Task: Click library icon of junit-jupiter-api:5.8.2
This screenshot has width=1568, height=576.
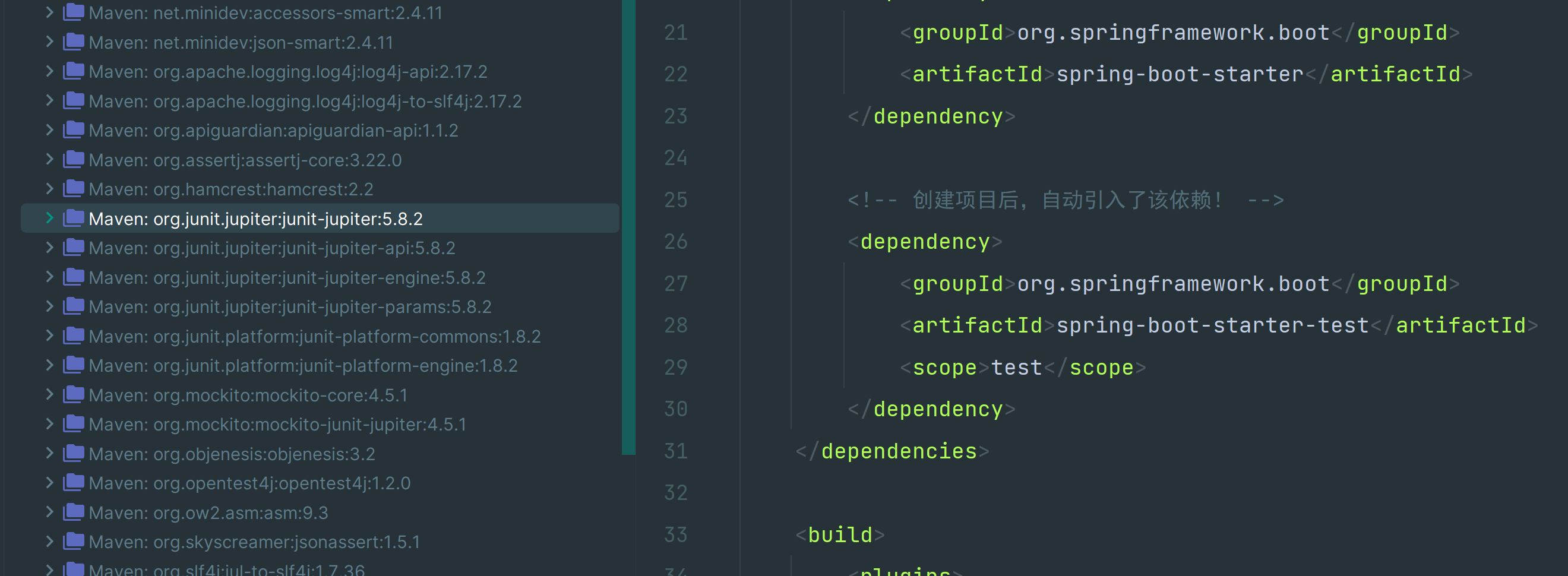Action: (x=74, y=247)
